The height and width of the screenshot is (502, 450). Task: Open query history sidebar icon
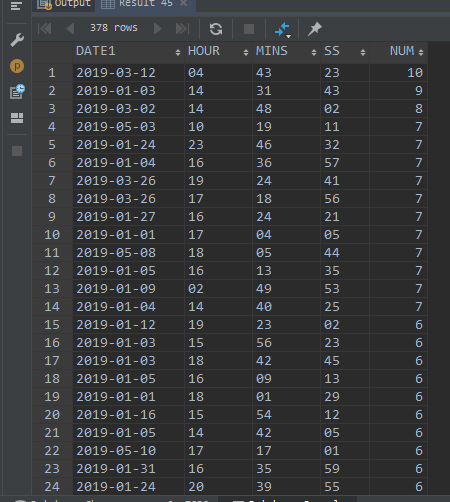click(x=17, y=92)
